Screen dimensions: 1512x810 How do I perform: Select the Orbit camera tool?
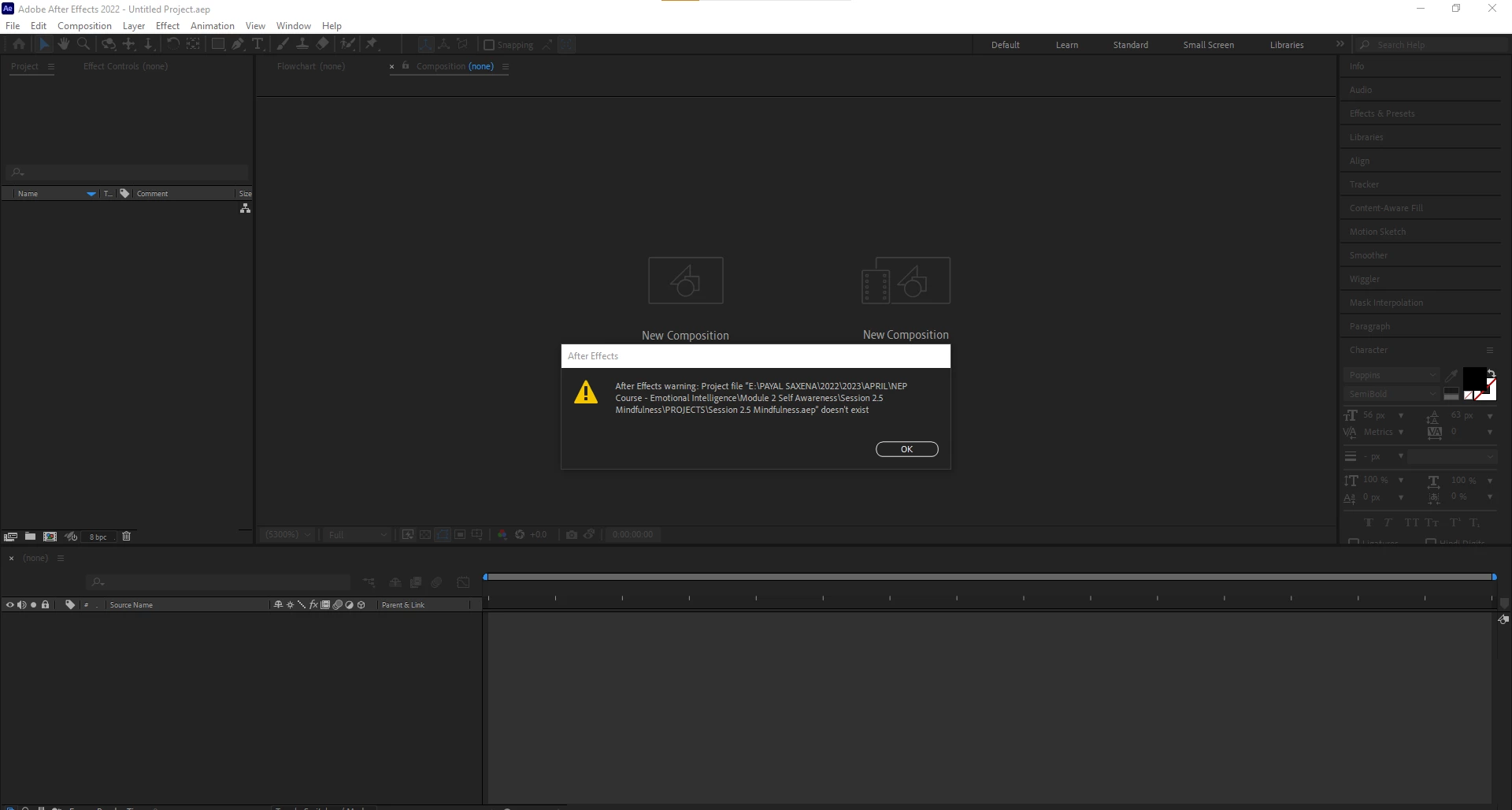tap(109, 44)
